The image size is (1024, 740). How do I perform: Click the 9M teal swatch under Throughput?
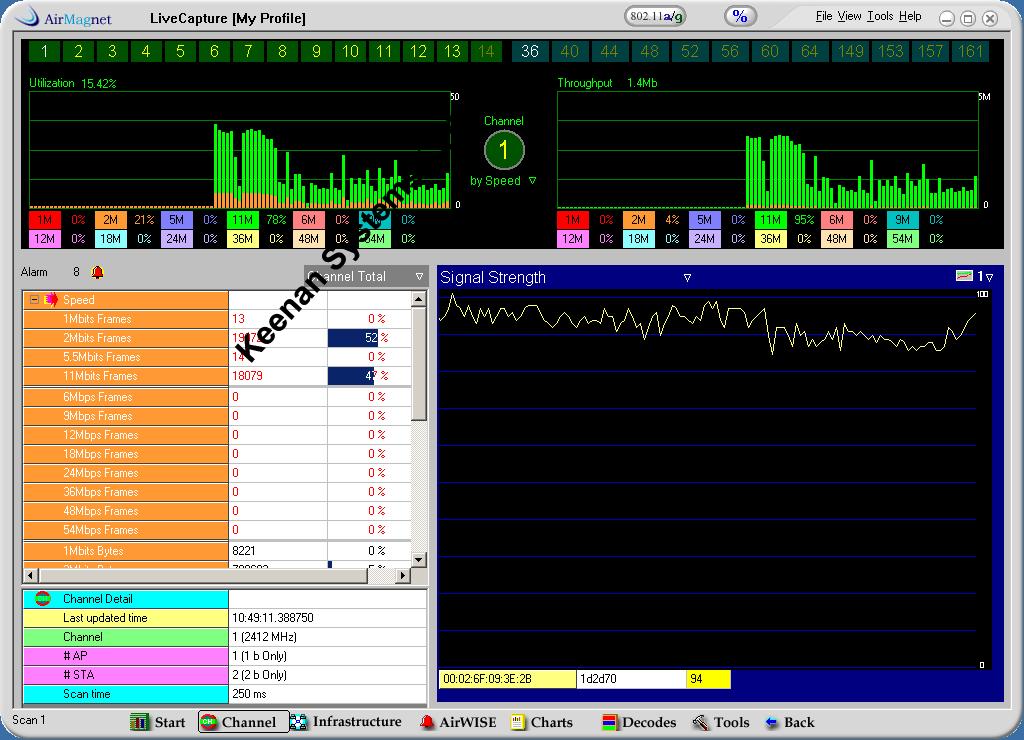903,220
